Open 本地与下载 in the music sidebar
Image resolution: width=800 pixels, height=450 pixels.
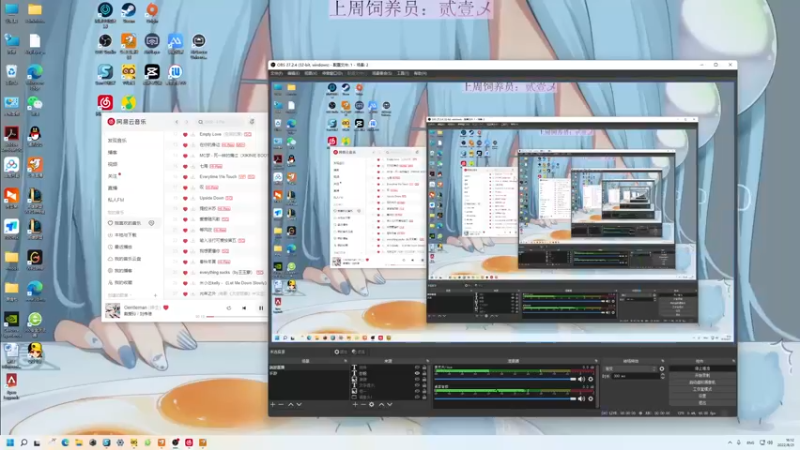pyautogui.click(x=122, y=235)
